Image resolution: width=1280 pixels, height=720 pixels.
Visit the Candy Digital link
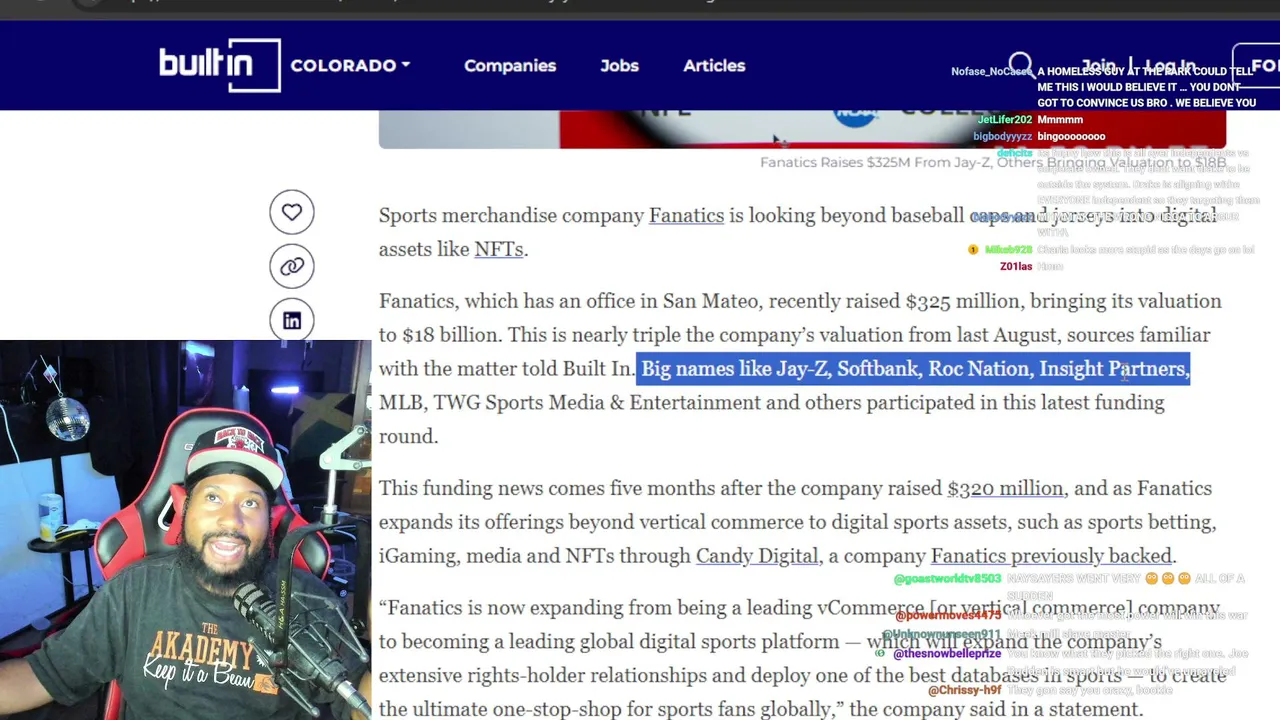[757, 556]
